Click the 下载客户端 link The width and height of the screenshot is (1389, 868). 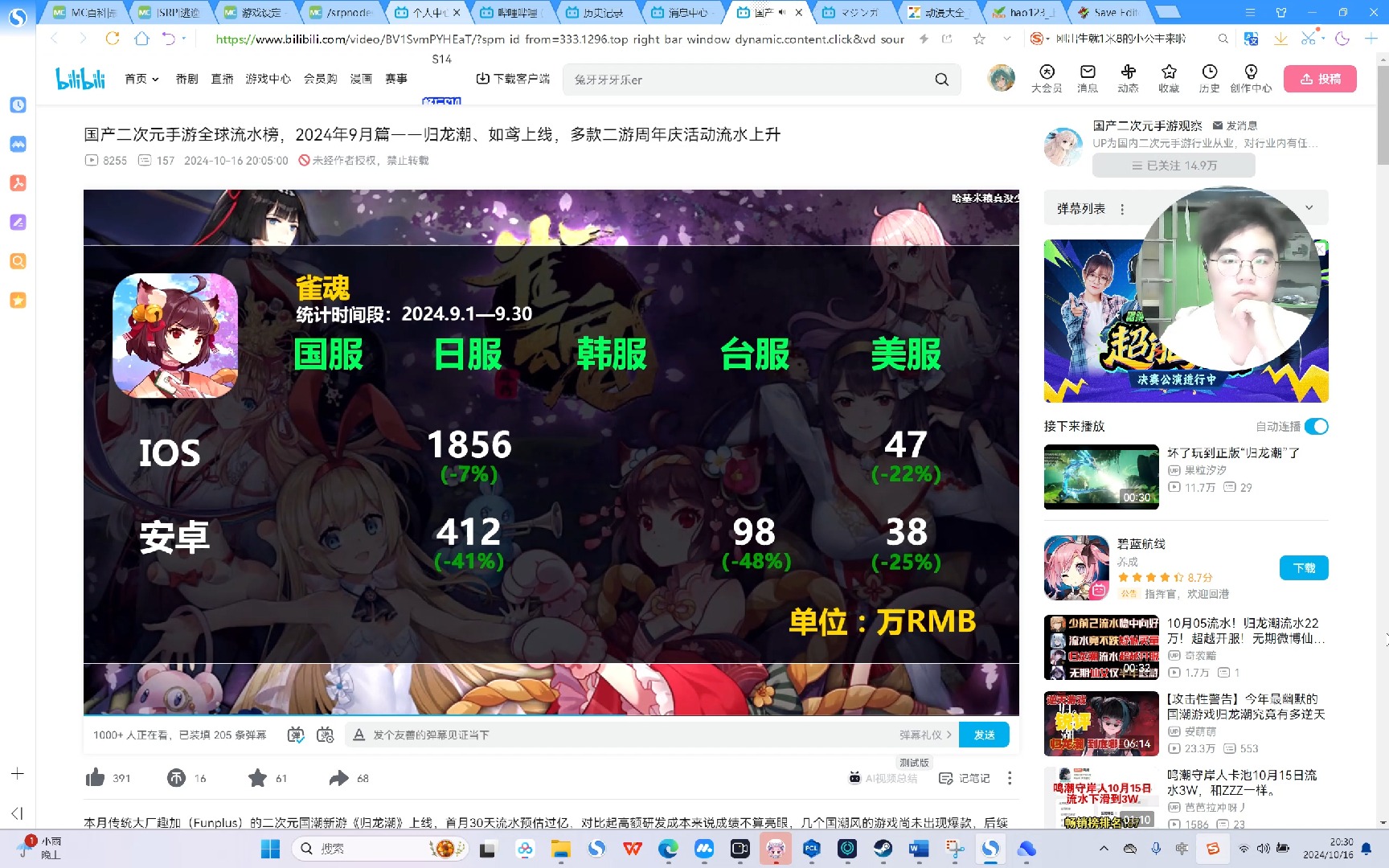pos(513,79)
